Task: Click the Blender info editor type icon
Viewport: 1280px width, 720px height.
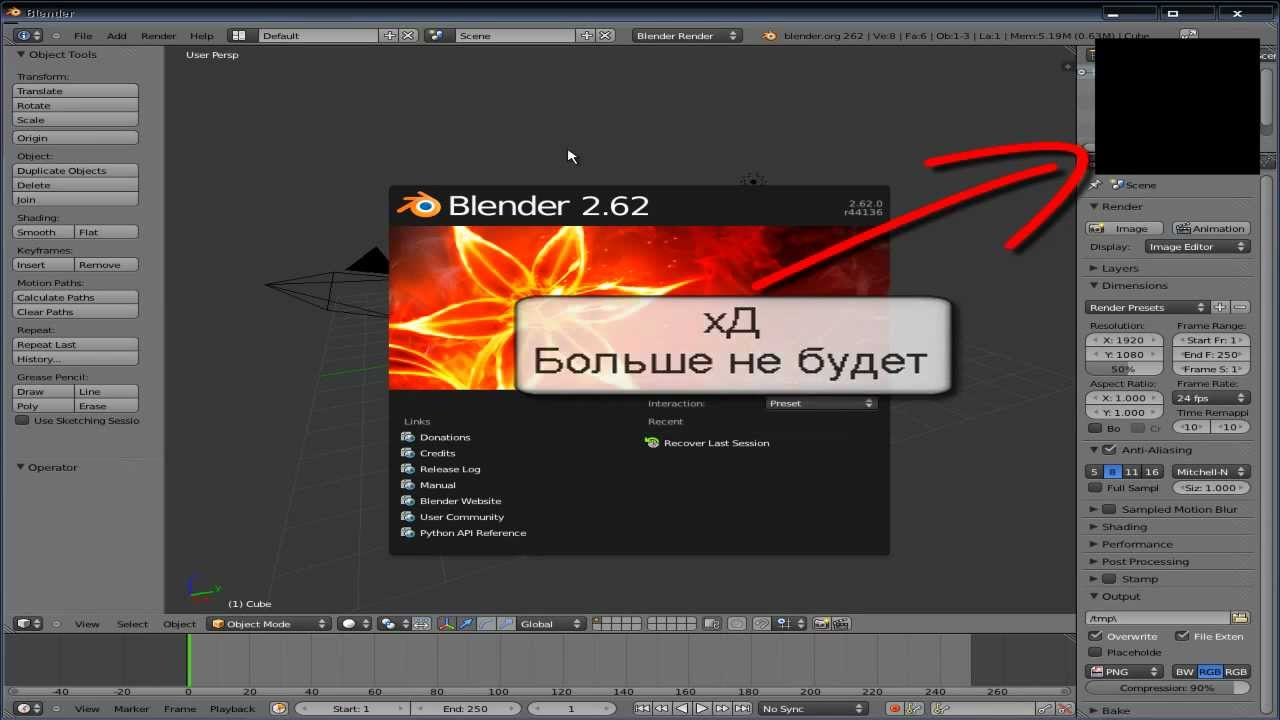Action: (x=28, y=35)
